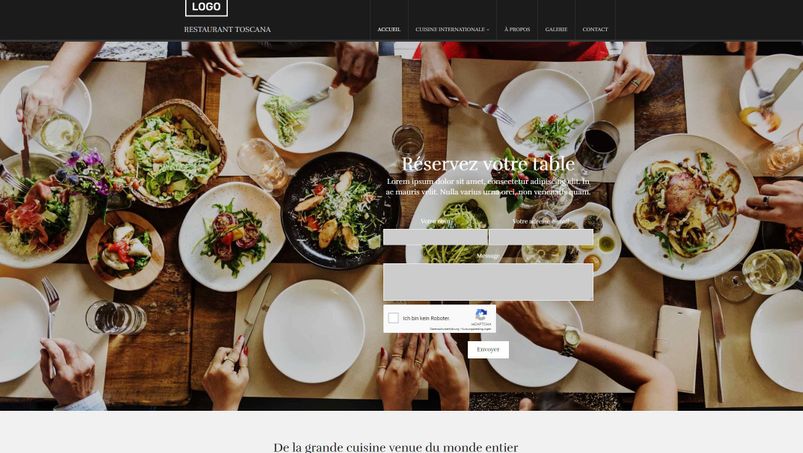
Task: Expand the Cuisine Internationale dropdown arrow
Action: 488,30
